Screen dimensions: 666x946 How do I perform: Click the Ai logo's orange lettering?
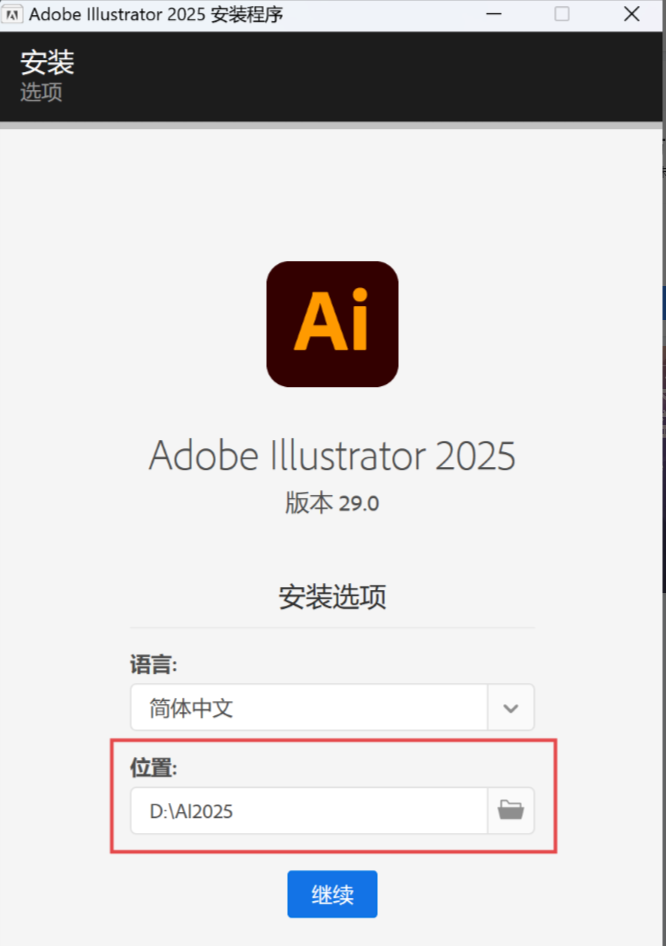(x=332, y=323)
